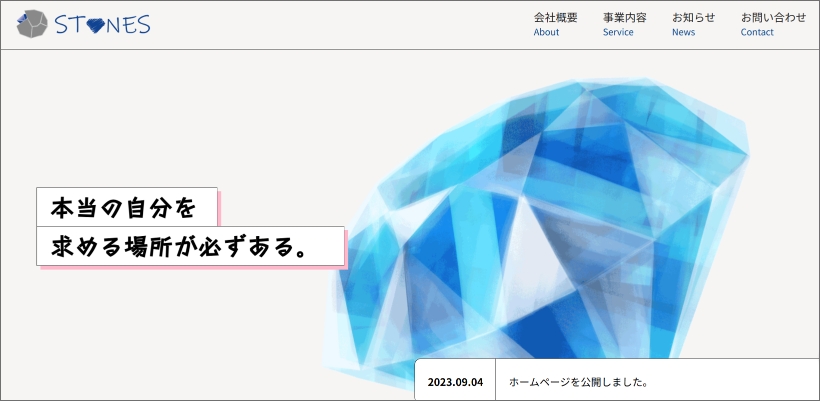Click the gray stone icon in the logo
Image resolution: width=820 pixels, height=401 pixels.
point(33,24)
